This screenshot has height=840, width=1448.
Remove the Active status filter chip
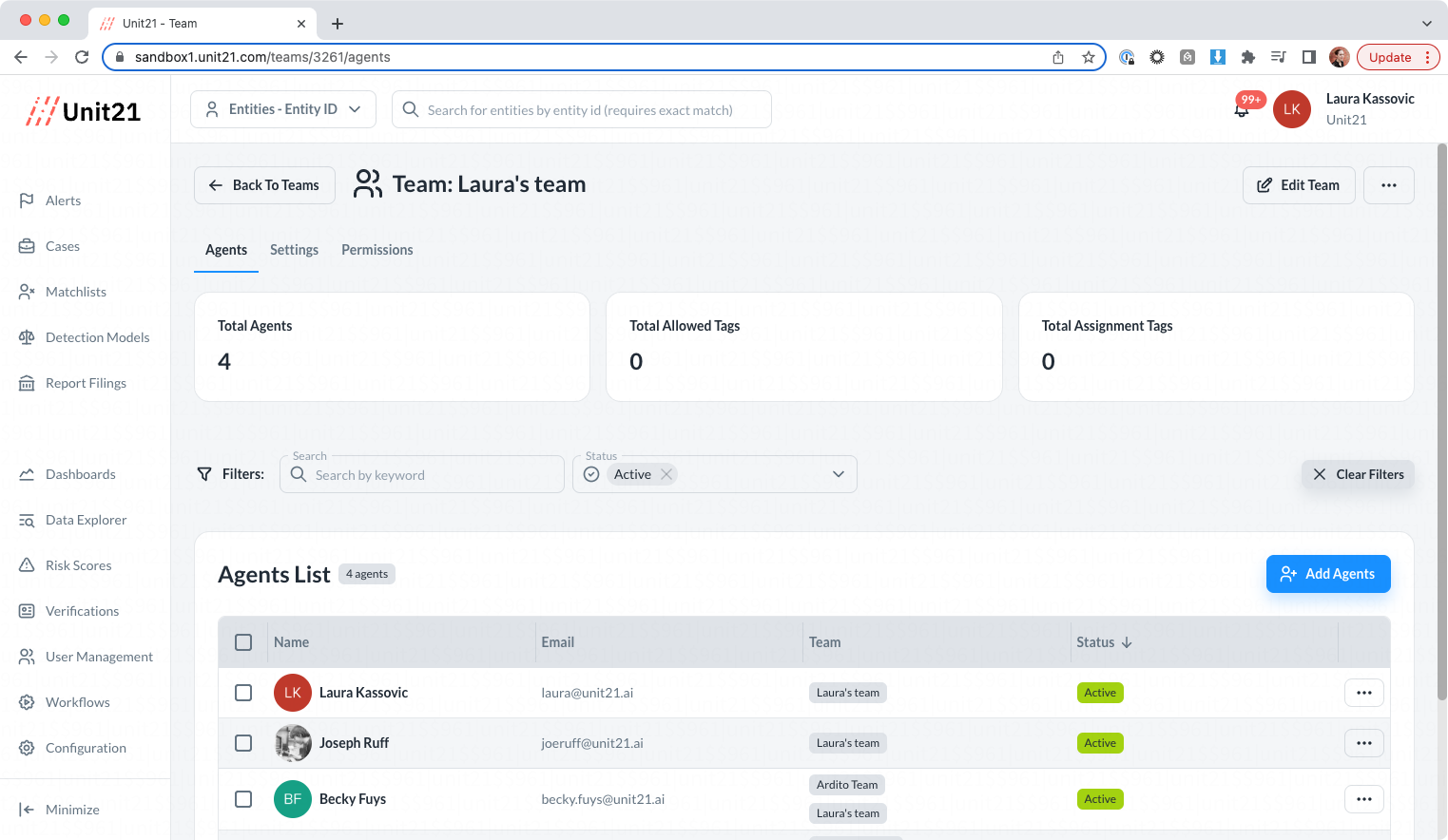click(666, 474)
